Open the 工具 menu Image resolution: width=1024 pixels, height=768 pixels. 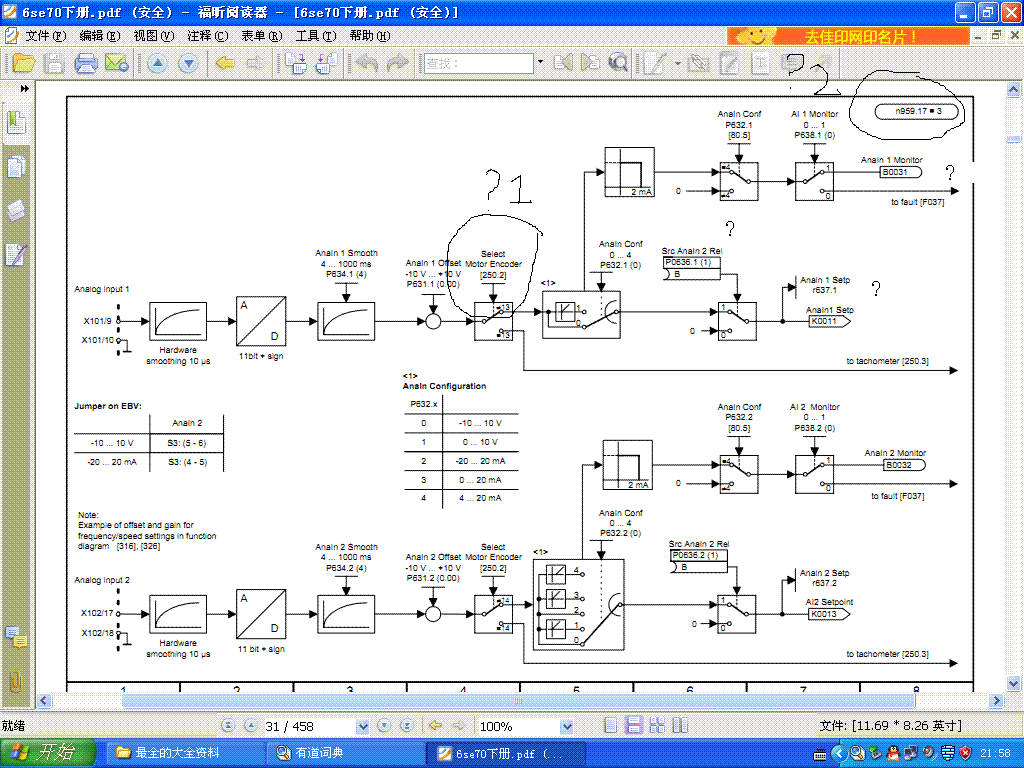pyautogui.click(x=315, y=36)
